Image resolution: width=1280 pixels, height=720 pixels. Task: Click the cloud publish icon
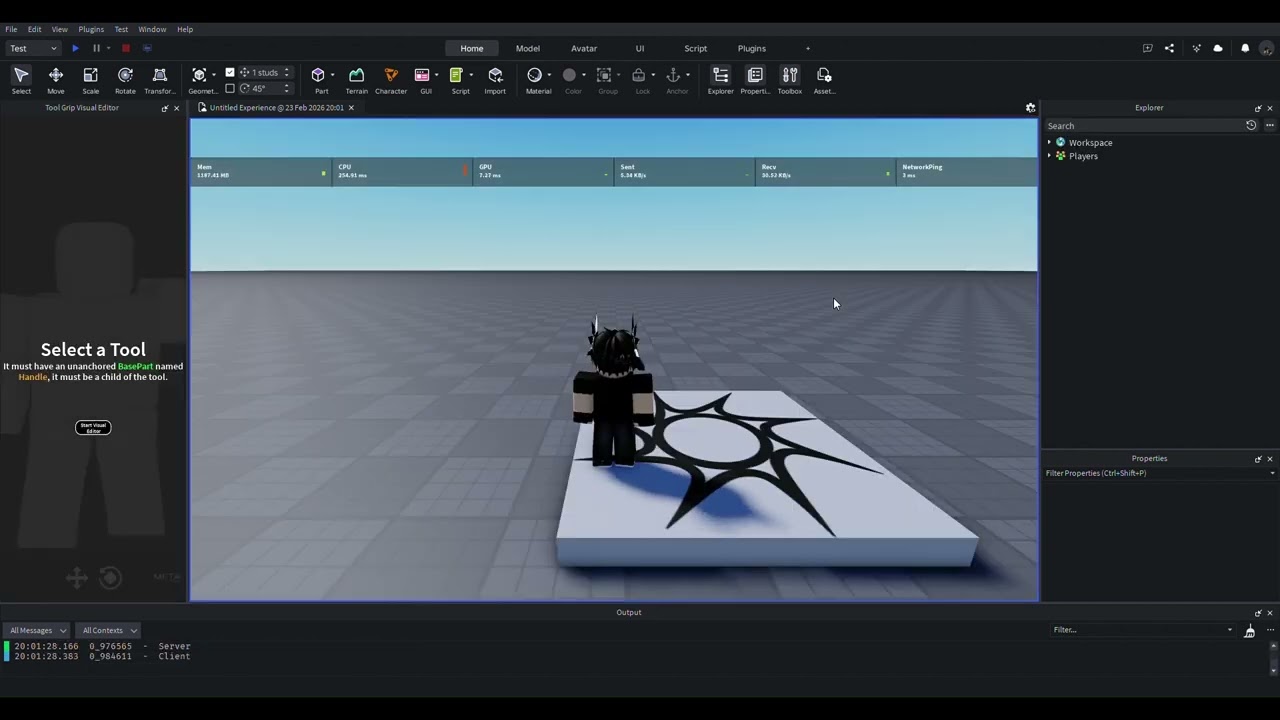click(x=1218, y=48)
